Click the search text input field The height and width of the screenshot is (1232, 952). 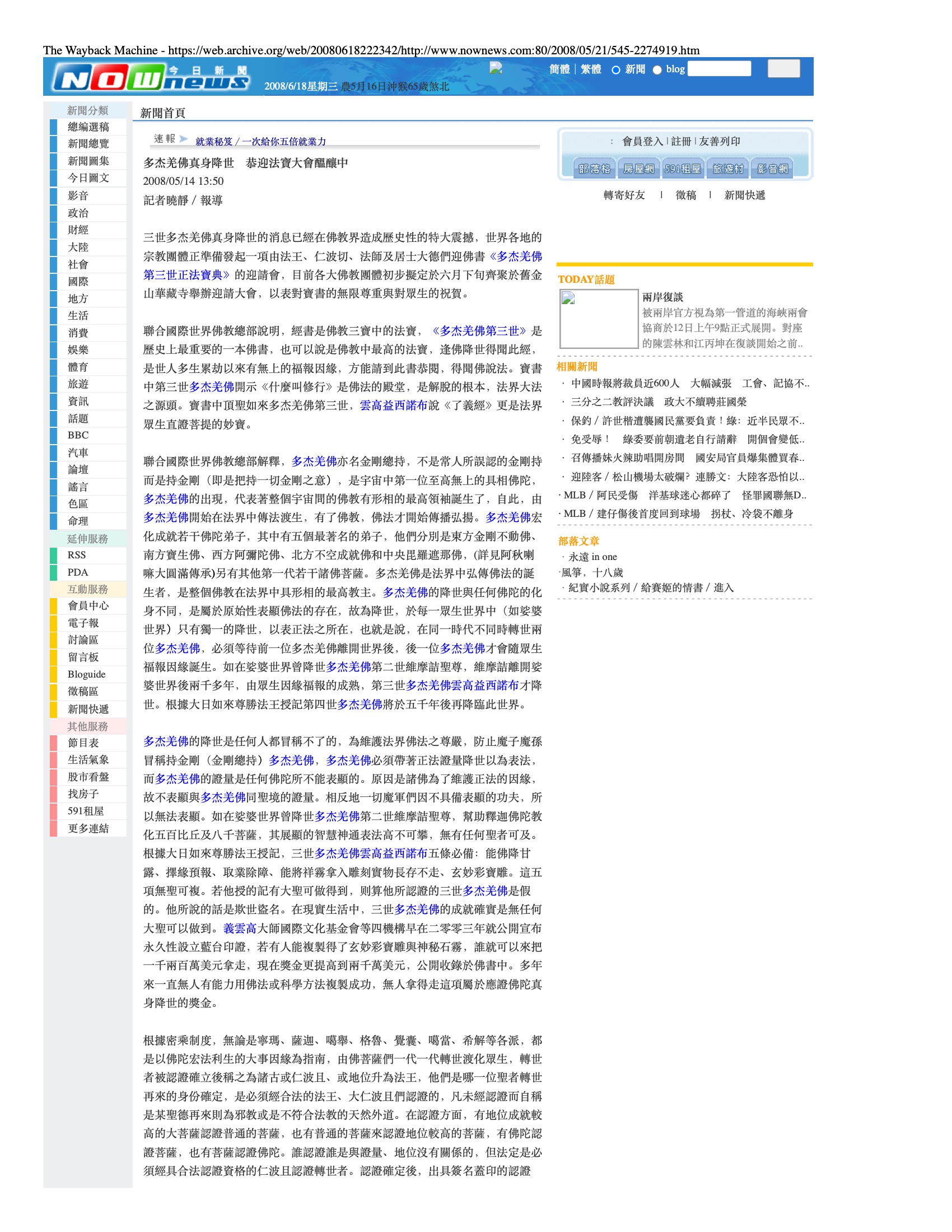720,69
